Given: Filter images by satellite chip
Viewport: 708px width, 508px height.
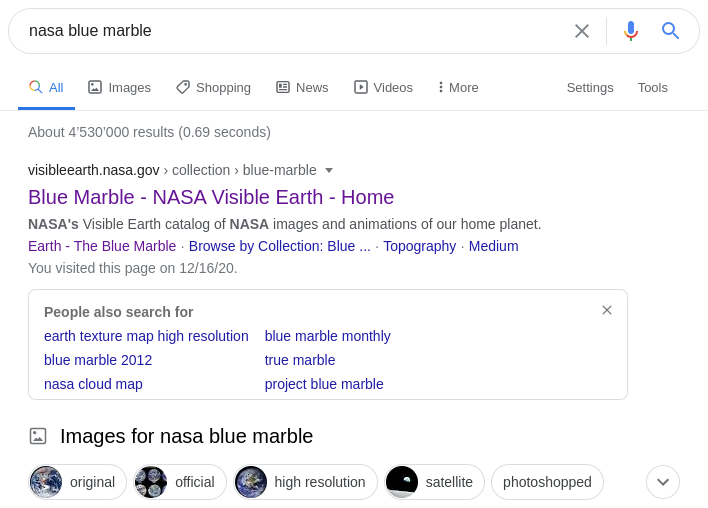Looking at the screenshot, I should pyautogui.click(x=434, y=482).
